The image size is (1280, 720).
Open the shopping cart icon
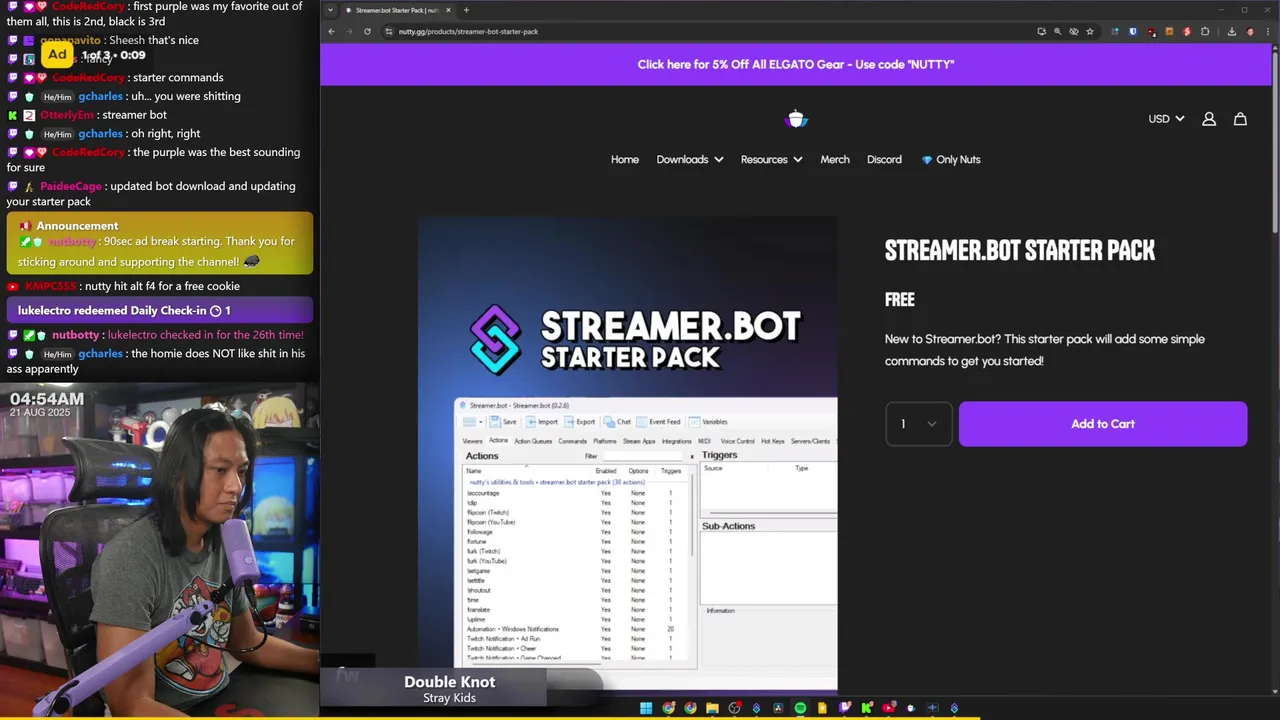tap(1240, 119)
